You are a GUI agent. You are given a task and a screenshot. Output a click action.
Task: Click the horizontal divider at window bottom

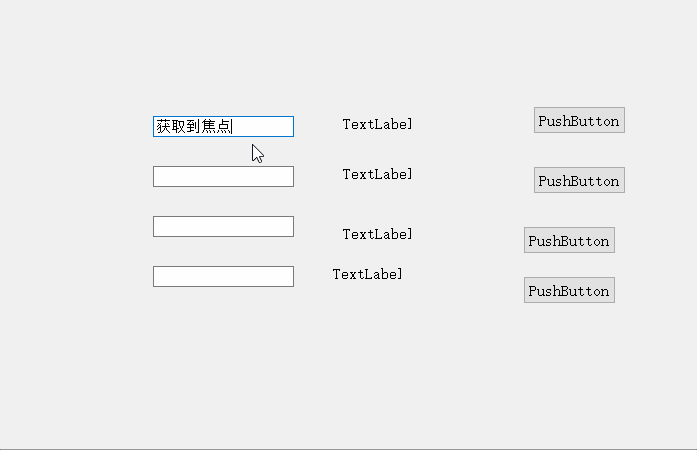pos(348,448)
